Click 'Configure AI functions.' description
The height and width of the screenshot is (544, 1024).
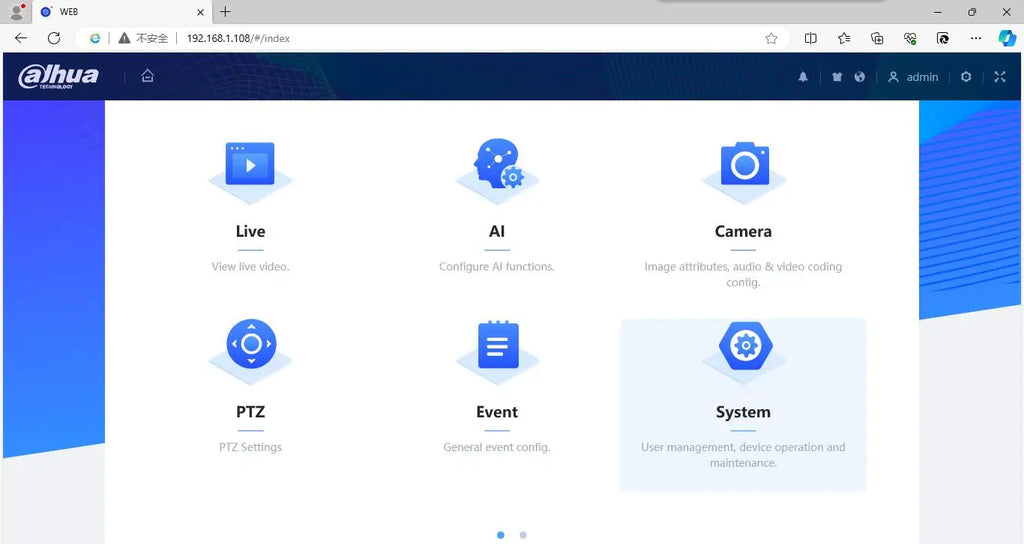click(497, 266)
